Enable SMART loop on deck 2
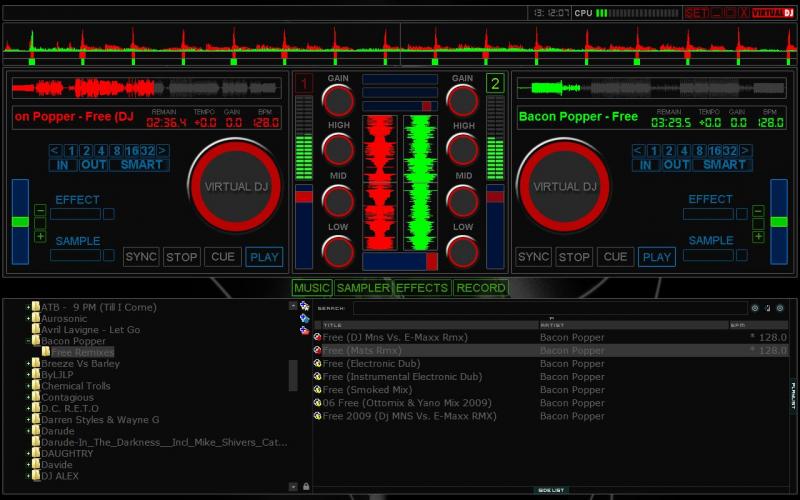 [722, 165]
